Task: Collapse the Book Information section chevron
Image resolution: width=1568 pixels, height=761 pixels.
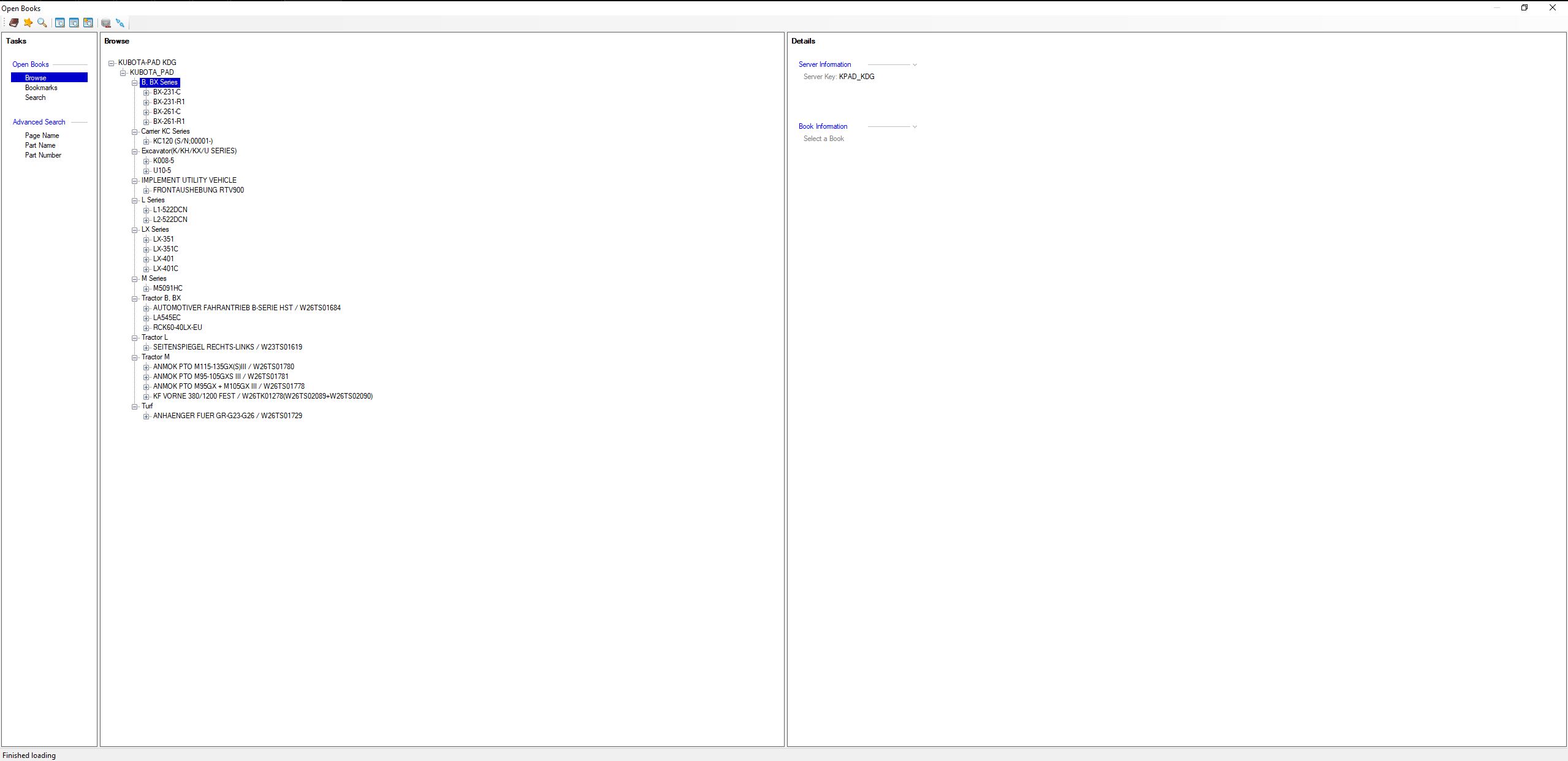Action: pyautogui.click(x=915, y=126)
